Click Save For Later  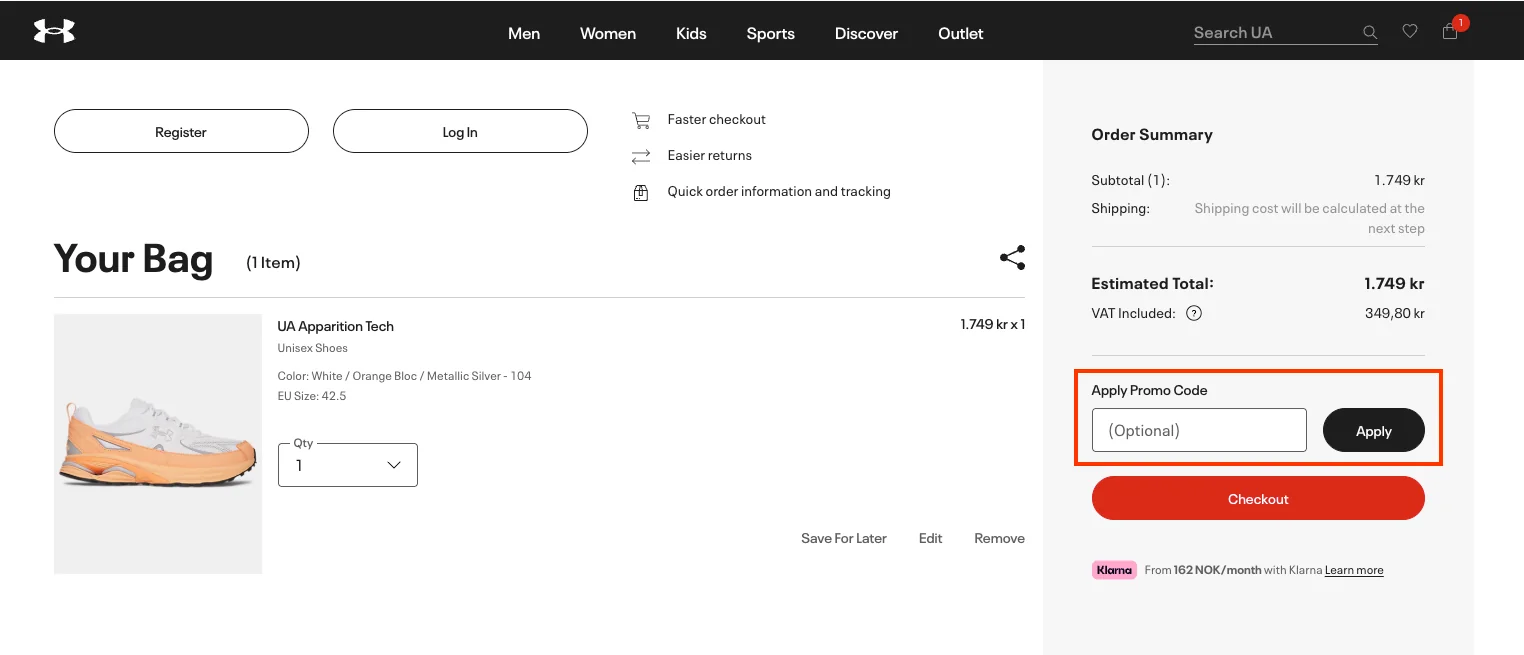[844, 538]
